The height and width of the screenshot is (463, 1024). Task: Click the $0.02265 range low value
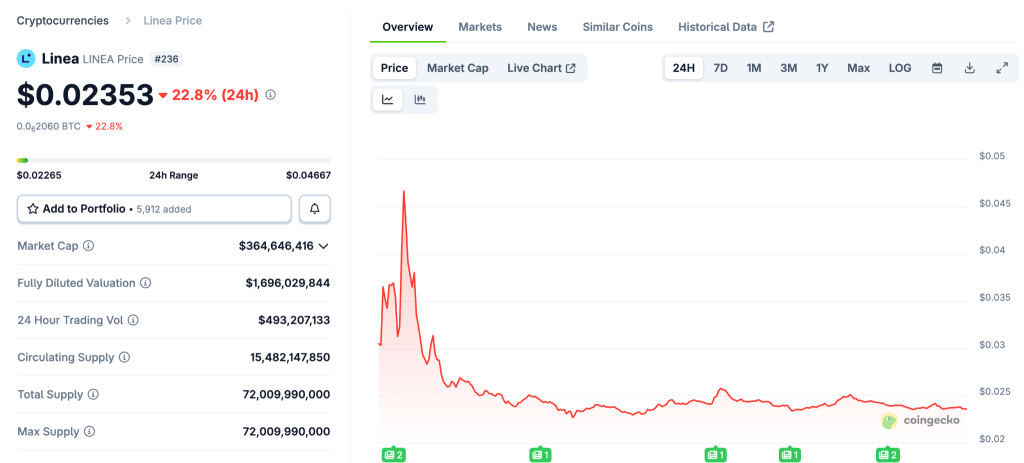click(x=39, y=175)
